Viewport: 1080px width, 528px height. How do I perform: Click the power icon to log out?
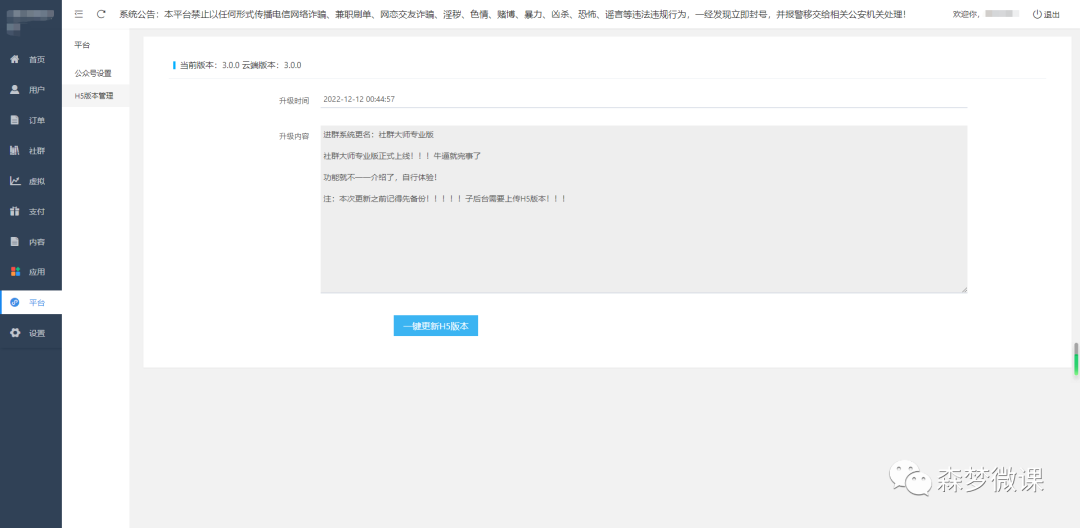[x=1037, y=14]
